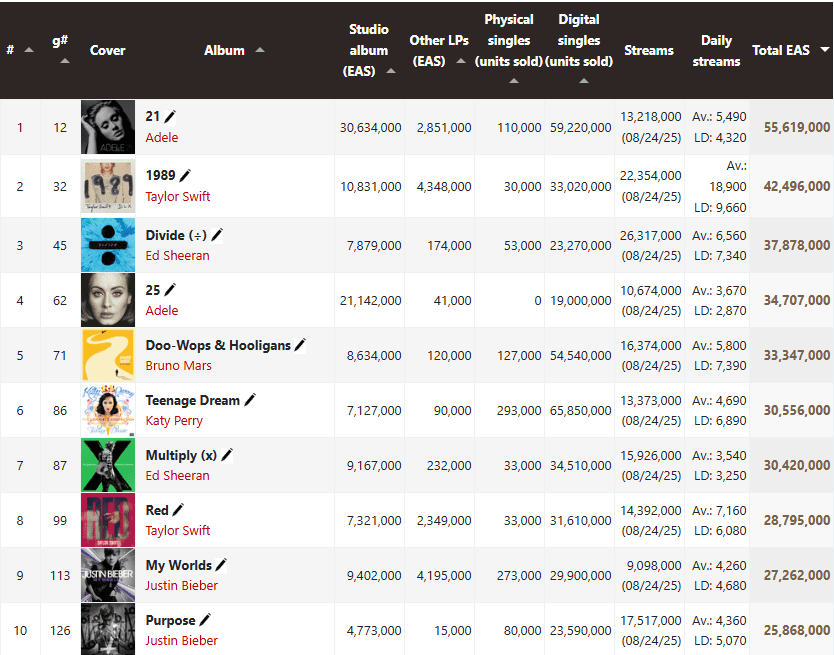The height and width of the screenshot is (655, 834).
Task: Click the pencil icon next to Teenage Dream
Action: coord(250,400)
